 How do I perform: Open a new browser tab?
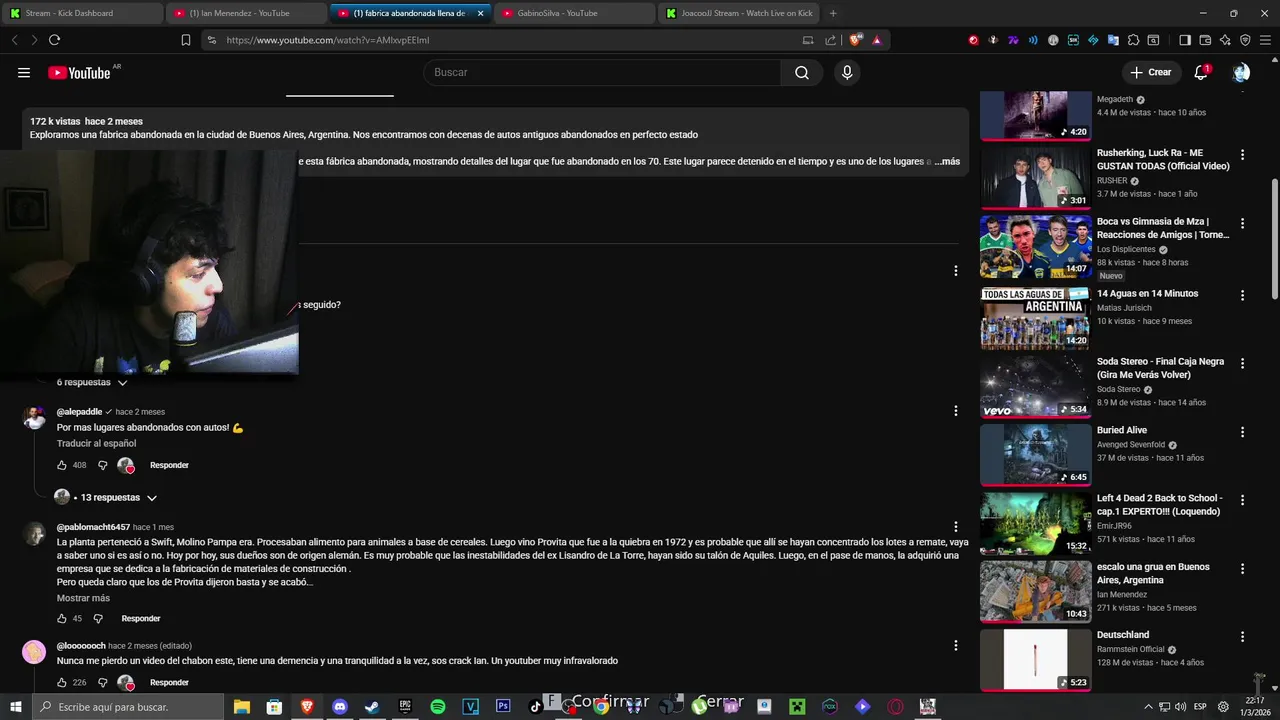pyautogui.click(x=833, y=13)
